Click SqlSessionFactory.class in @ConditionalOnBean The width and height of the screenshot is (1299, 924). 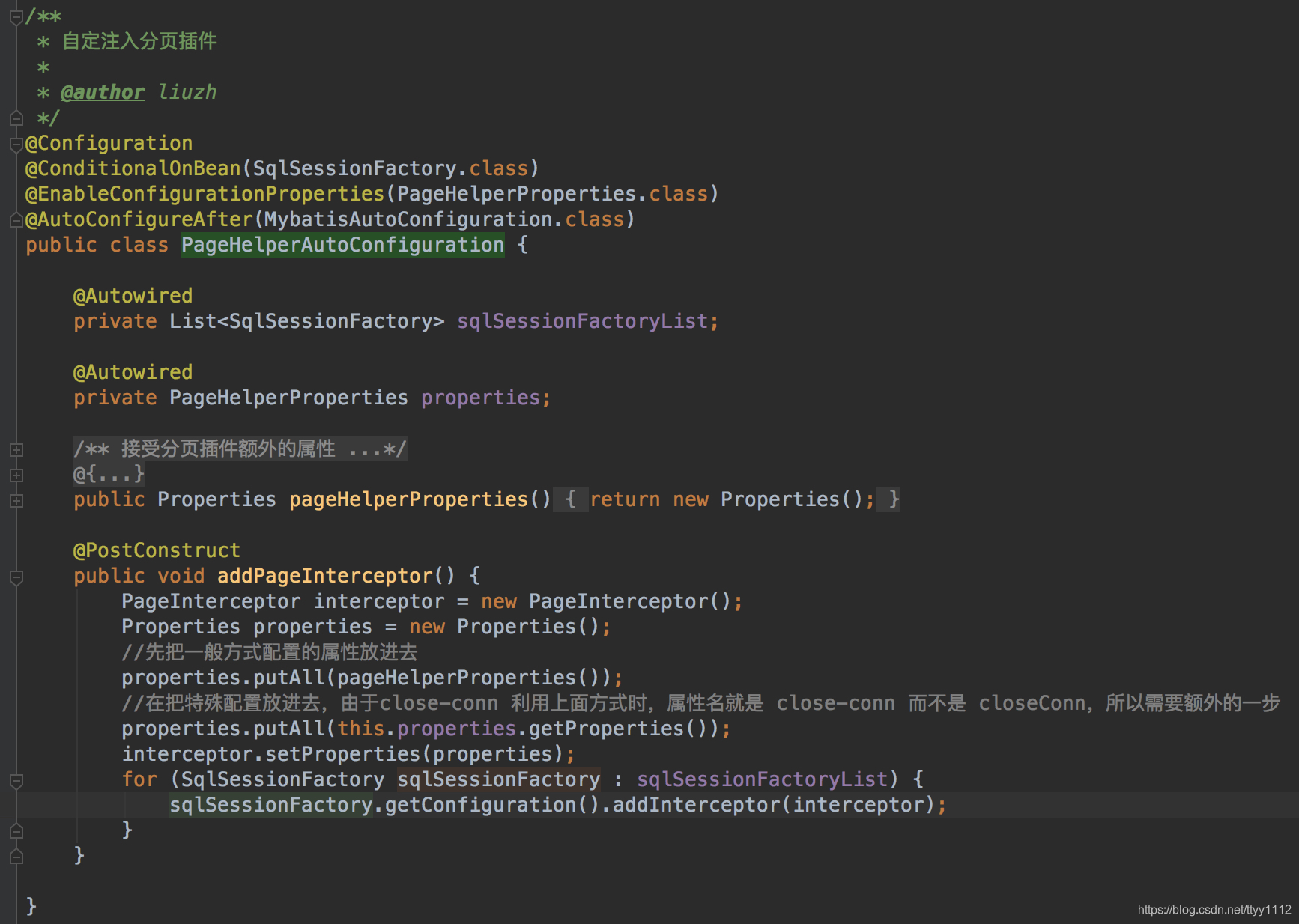coord(390,168)
